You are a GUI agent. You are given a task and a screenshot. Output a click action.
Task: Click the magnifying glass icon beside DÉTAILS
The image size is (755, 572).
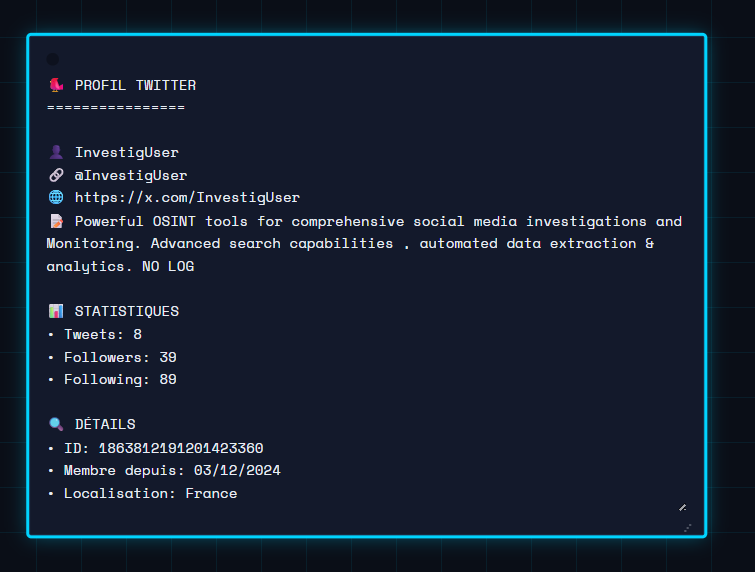click(55, 424)
